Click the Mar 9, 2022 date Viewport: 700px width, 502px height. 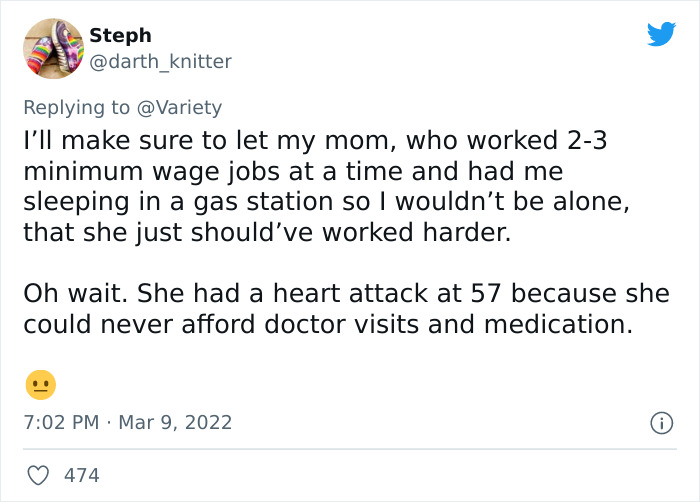(177, 422)
